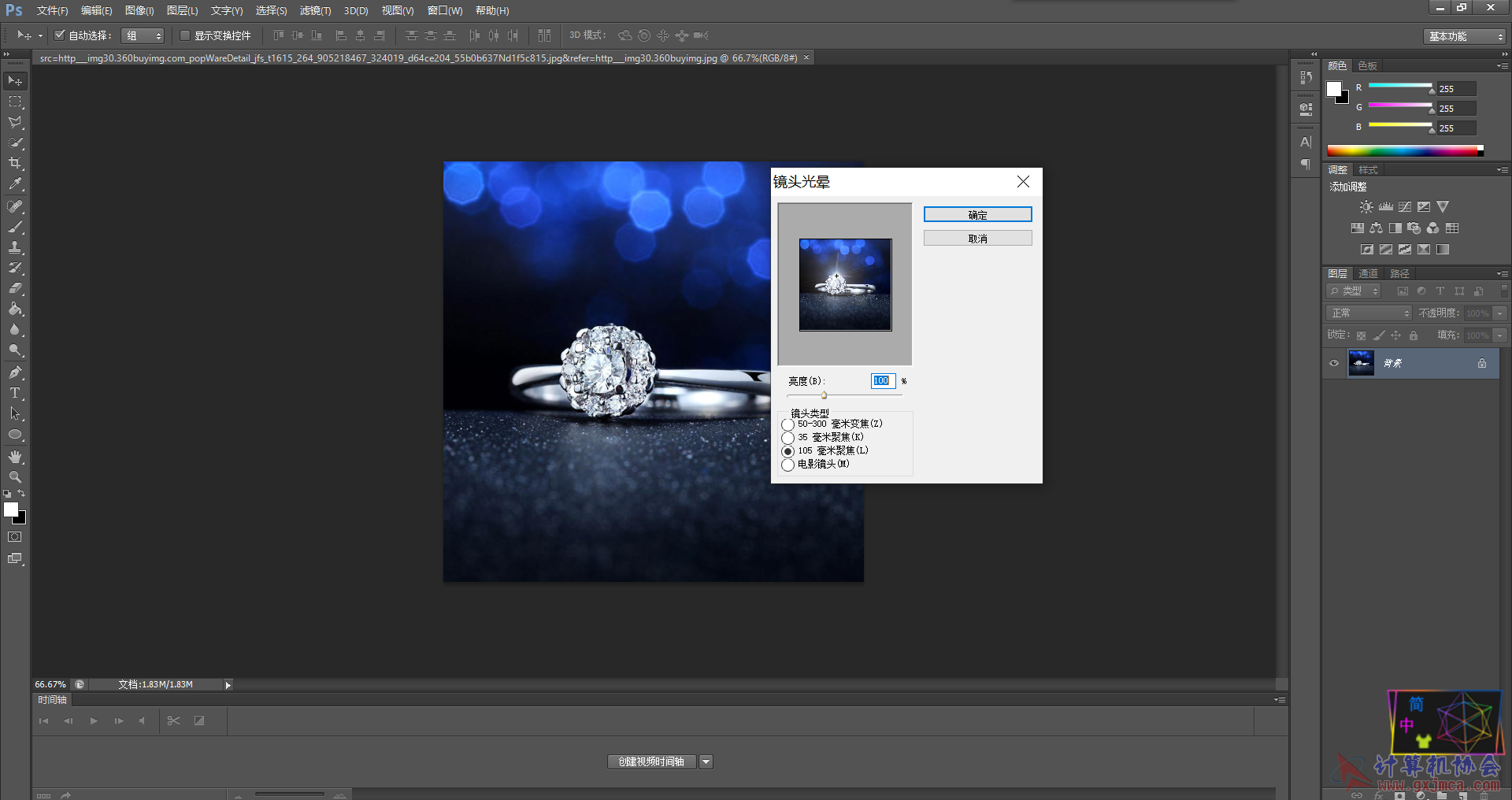Screen dimensions: 1512x800
Task: Cancel the Lens Flare dialog
Action: (x=977, y=239)
